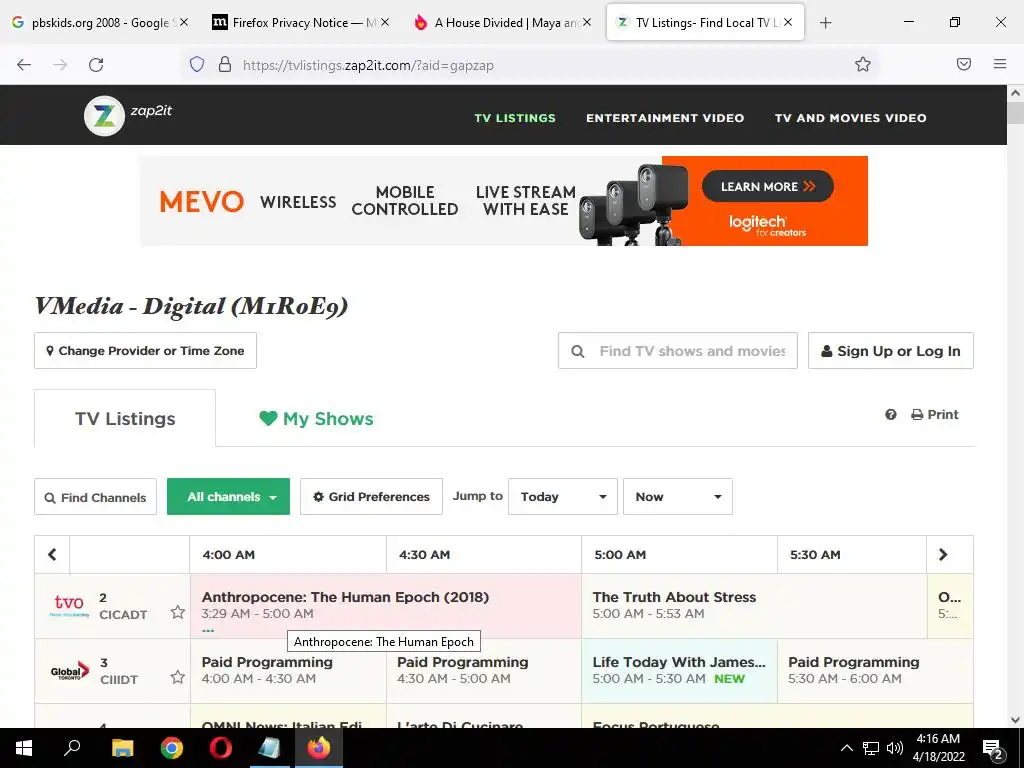1024x768 pixels.
Task: Open the Windows Start menu
Action: pyautogui.click(x=24, y=748)
